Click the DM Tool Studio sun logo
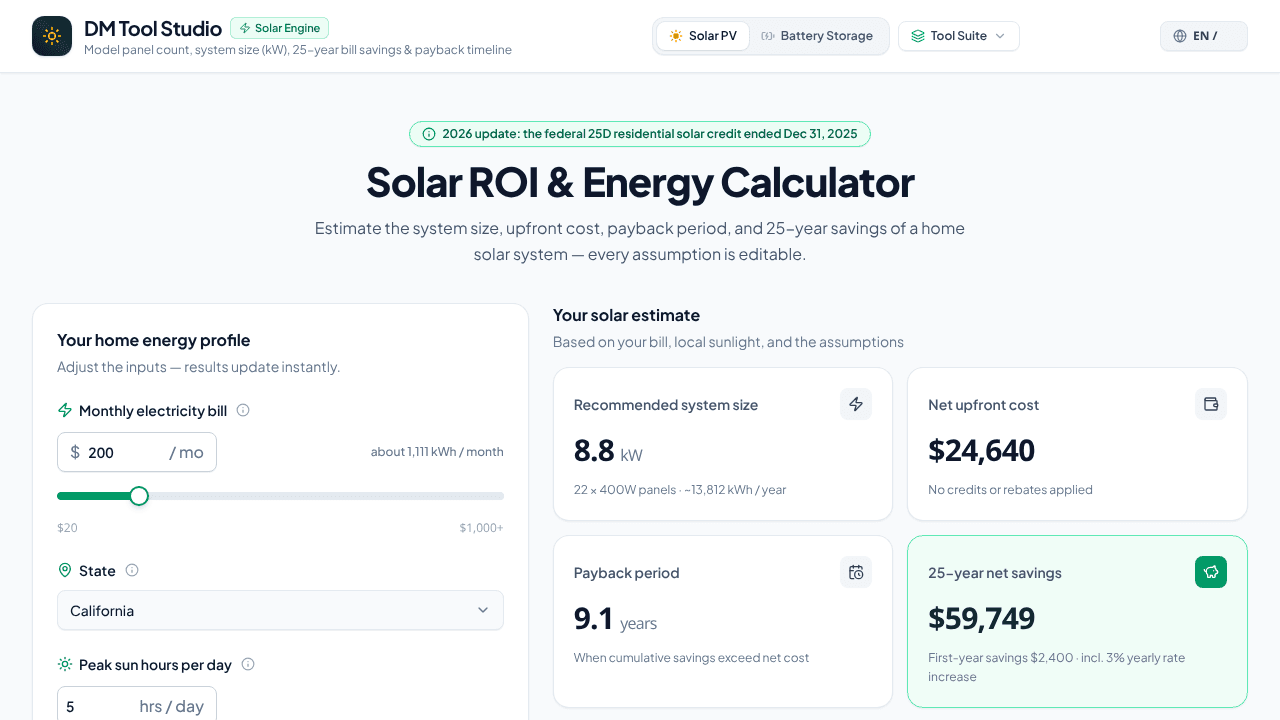 pyautogui.click(x=52, y=36)
